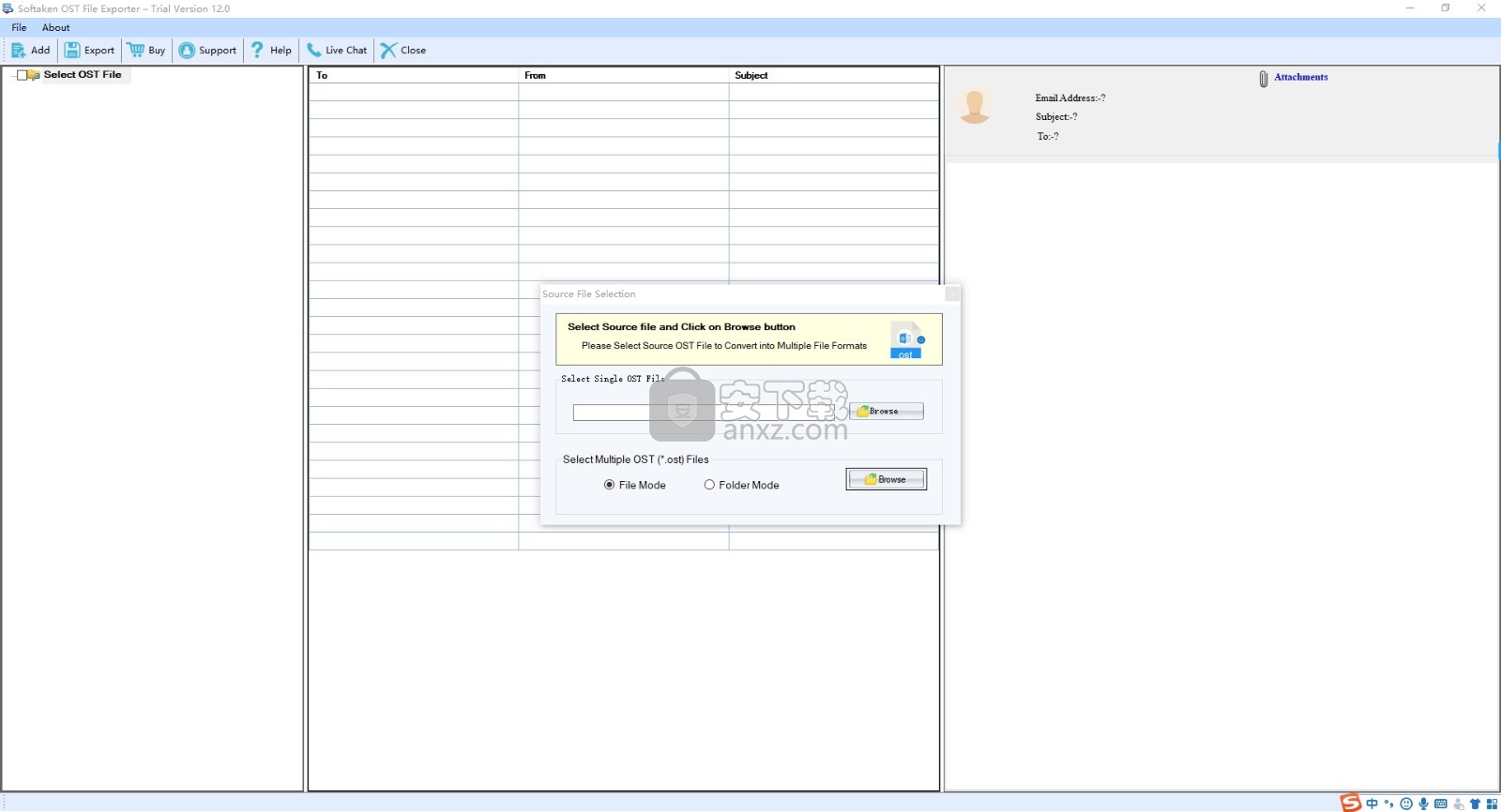
Task: Click the Export floppy disk icon
Action: click(x=72, y=51)
